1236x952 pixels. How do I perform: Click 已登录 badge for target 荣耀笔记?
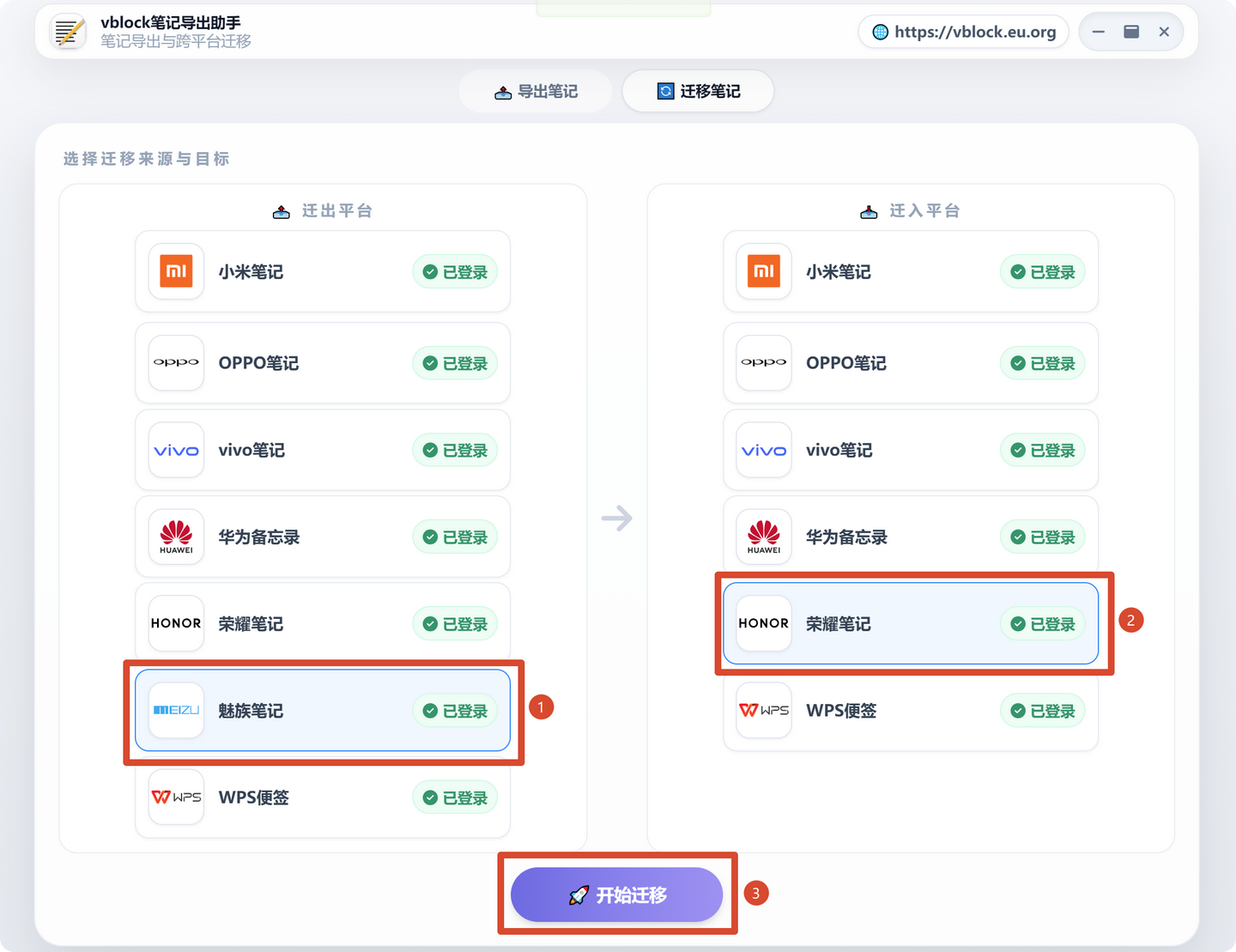[x=1043, y=624]
